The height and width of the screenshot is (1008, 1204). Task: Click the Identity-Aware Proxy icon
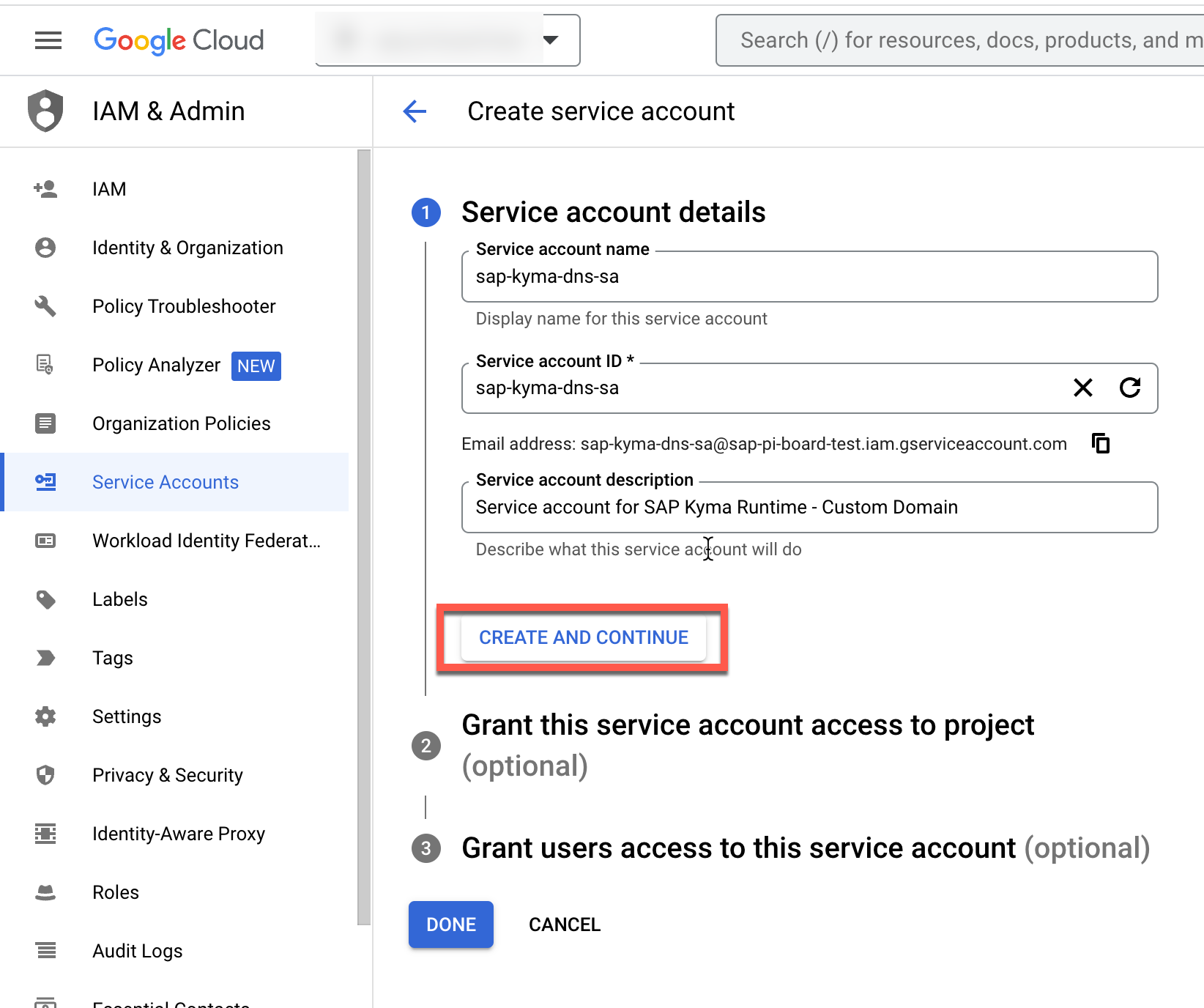tap(45, 834)
